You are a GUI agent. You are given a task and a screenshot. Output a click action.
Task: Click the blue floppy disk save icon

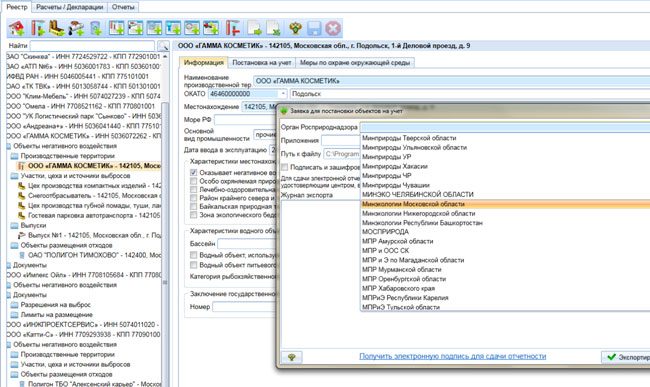click(314, 28)
